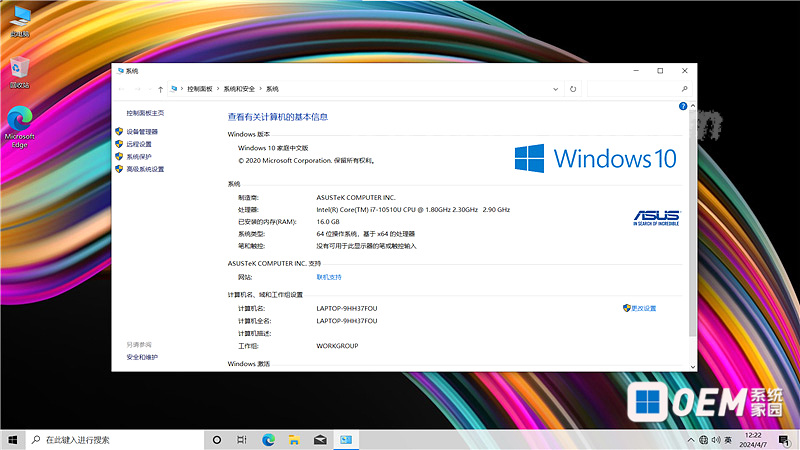The height and width of the screenshot is (450, 800).
Task: Open the clock showing 12:22
Action: coord(753,440)
